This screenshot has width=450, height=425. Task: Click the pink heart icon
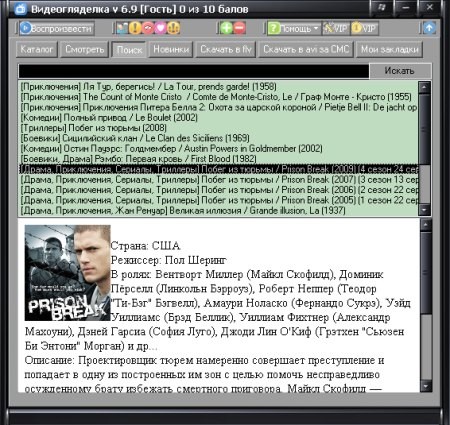click(160, 28)
